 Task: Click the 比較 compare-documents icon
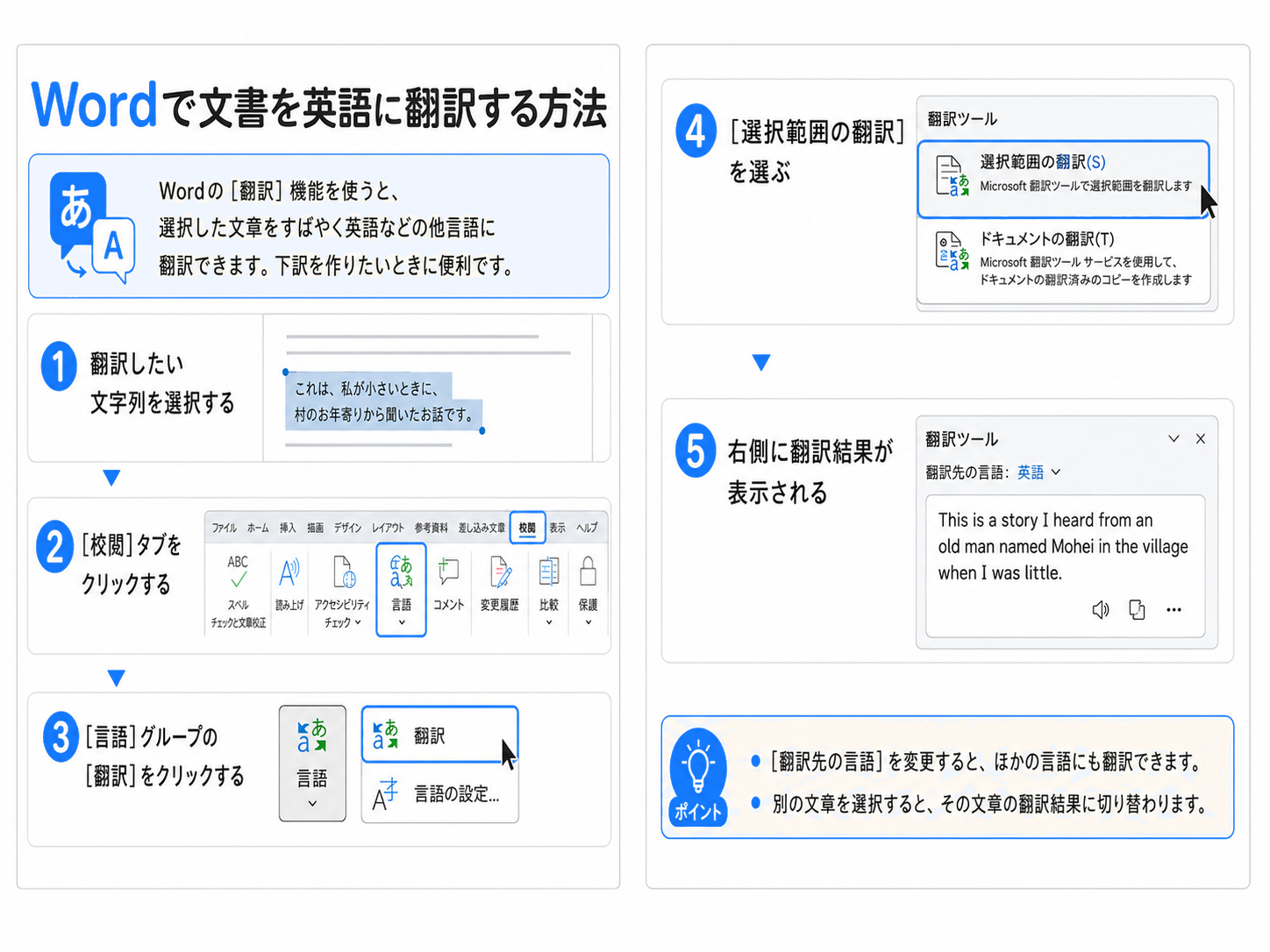[549, 572]
